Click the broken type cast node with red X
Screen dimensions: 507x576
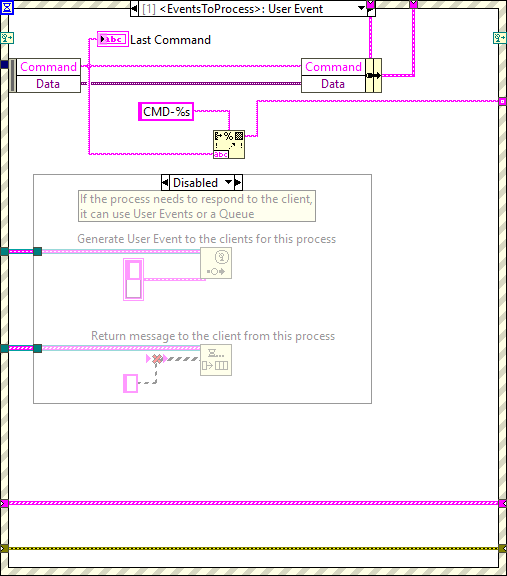coord(157,359)
